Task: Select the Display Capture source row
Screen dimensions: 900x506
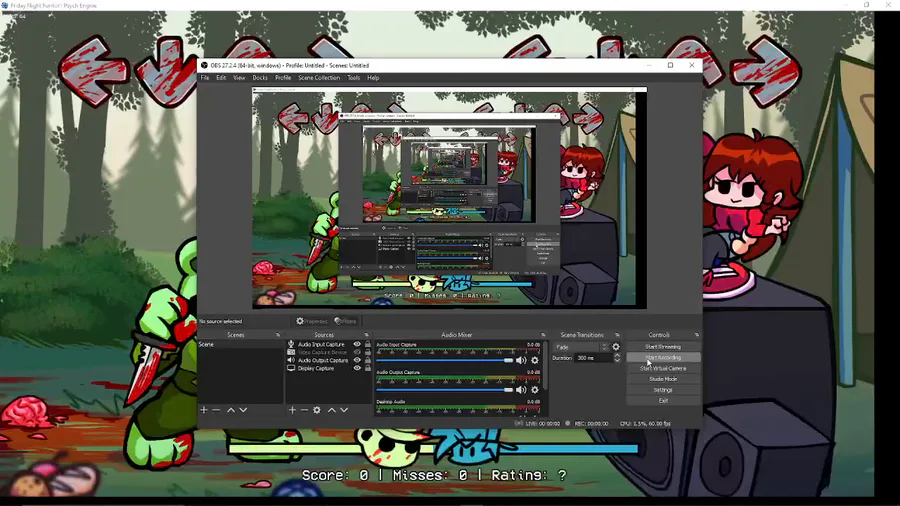Action: pyautogui.click(x=328, y=368)
